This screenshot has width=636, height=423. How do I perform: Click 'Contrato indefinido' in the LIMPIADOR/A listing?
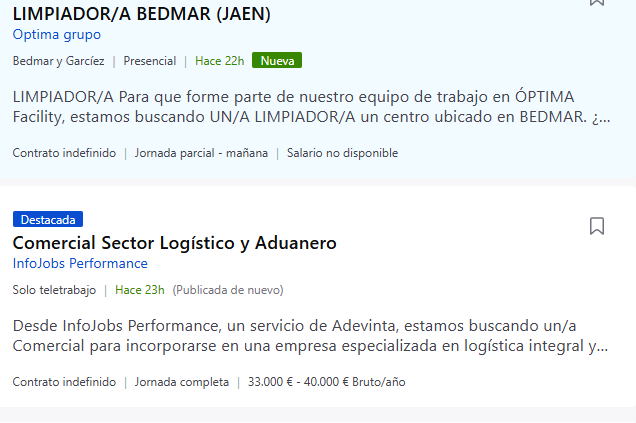[x=64, y=153]
